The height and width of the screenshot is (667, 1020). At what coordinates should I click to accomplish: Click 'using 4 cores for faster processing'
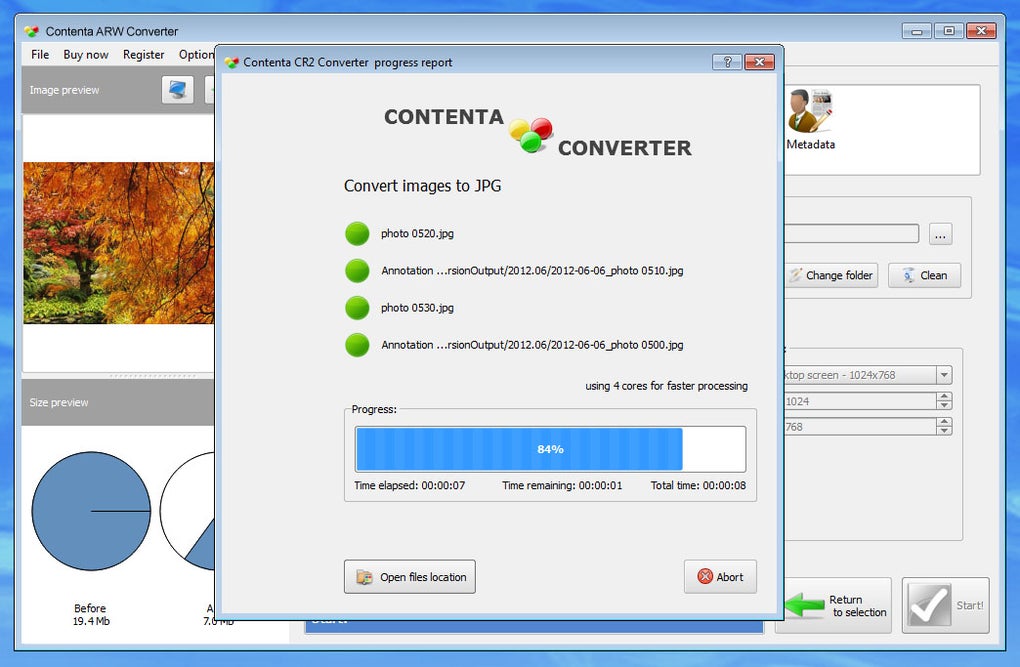pyautogui.click(x=667, y=386)
